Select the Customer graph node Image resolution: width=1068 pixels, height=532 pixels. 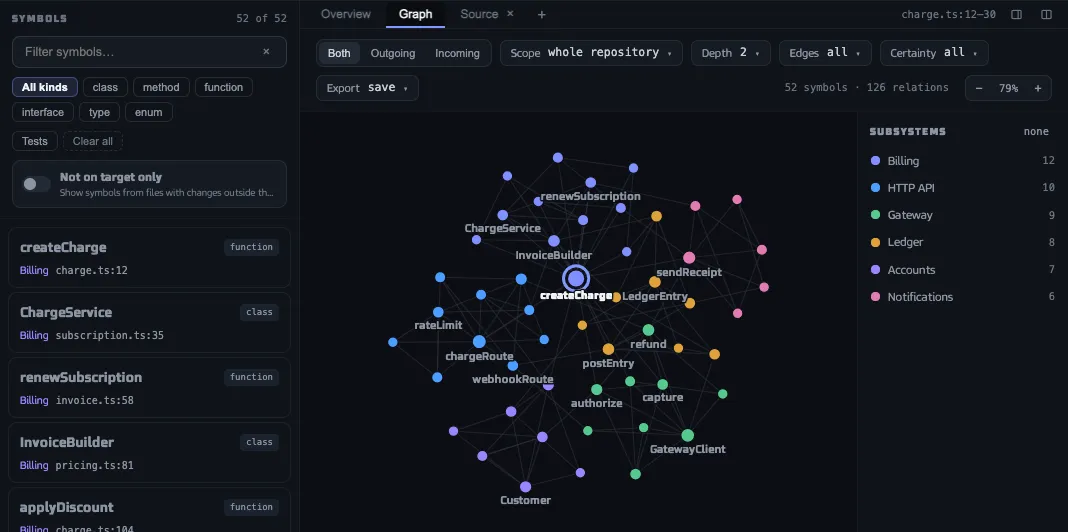click(x=525, y=486)
